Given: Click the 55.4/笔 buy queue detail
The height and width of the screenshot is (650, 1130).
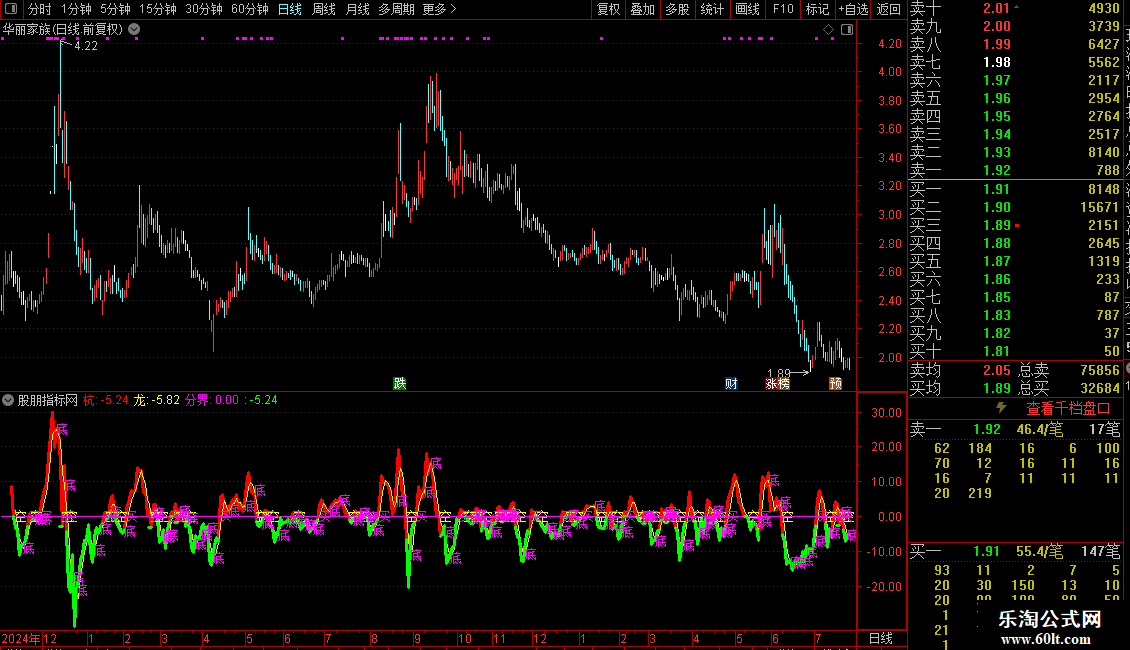Looking at the screenshot, I should [1040, 552].
